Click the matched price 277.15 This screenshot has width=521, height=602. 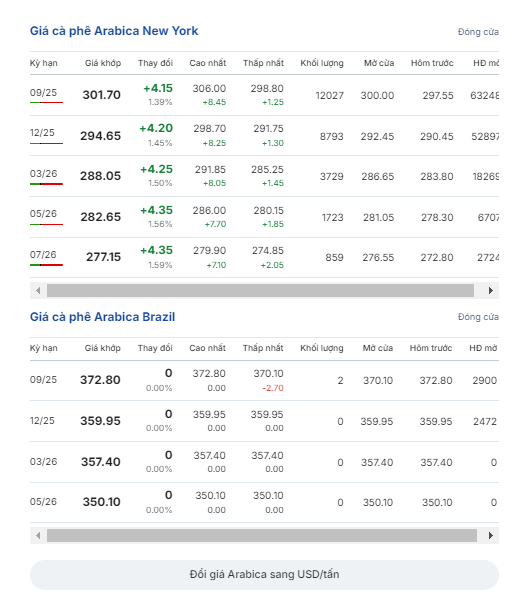104,257
